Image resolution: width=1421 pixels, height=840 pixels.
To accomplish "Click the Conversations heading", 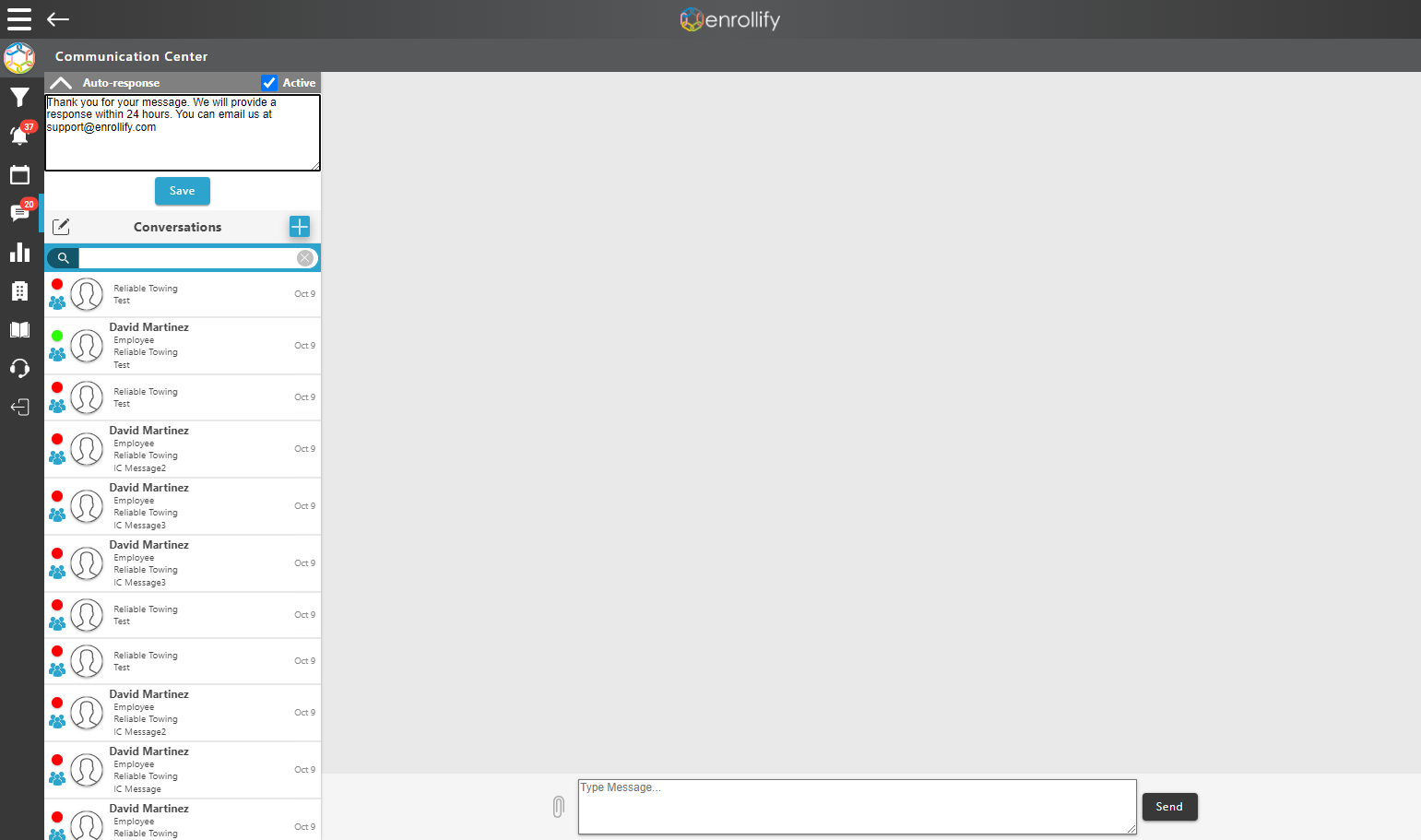I will (x=177, y=227).
